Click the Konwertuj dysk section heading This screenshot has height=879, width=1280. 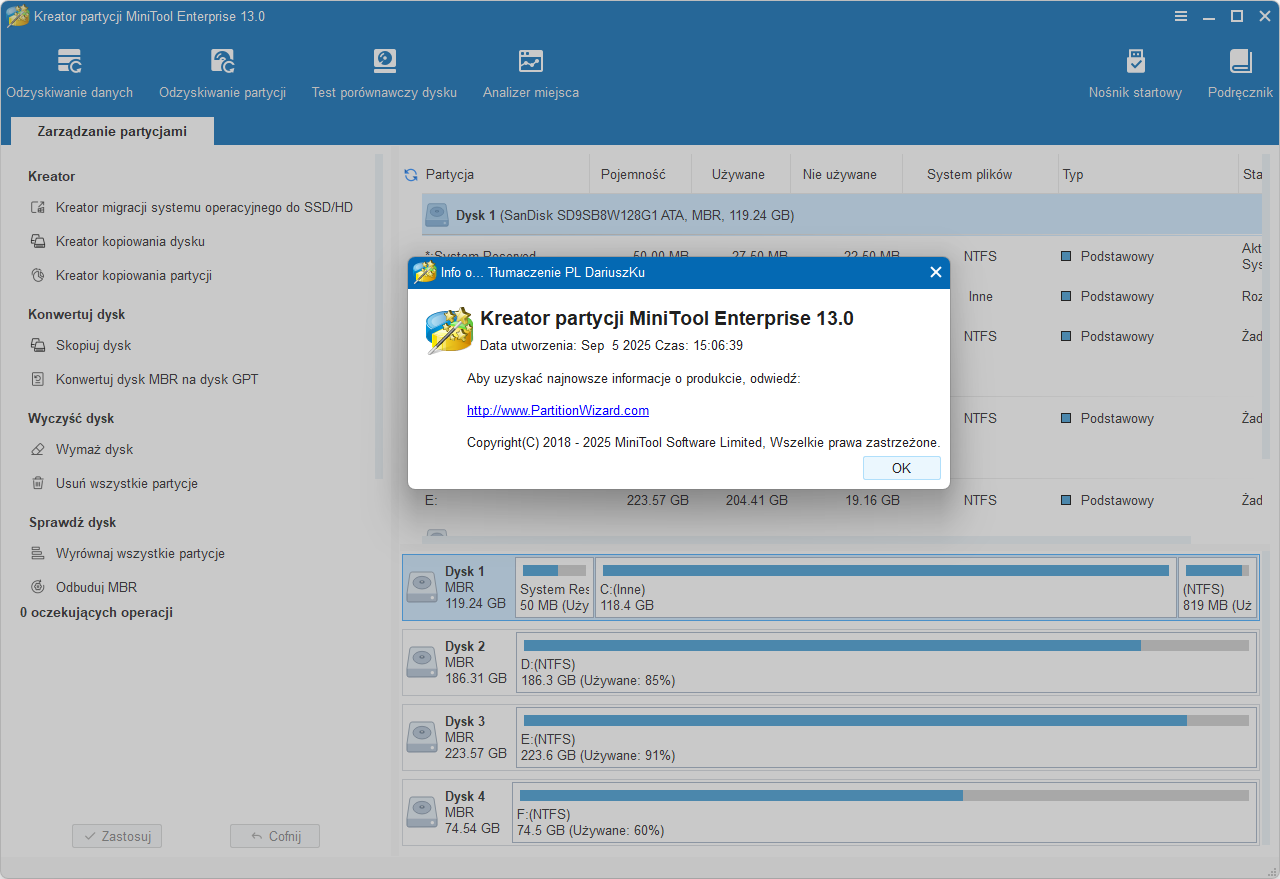click(x=77, y=314)
